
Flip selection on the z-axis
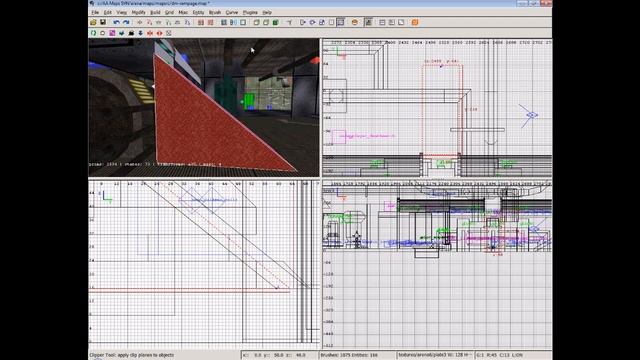pyautogui.click(x=177, y=22)
